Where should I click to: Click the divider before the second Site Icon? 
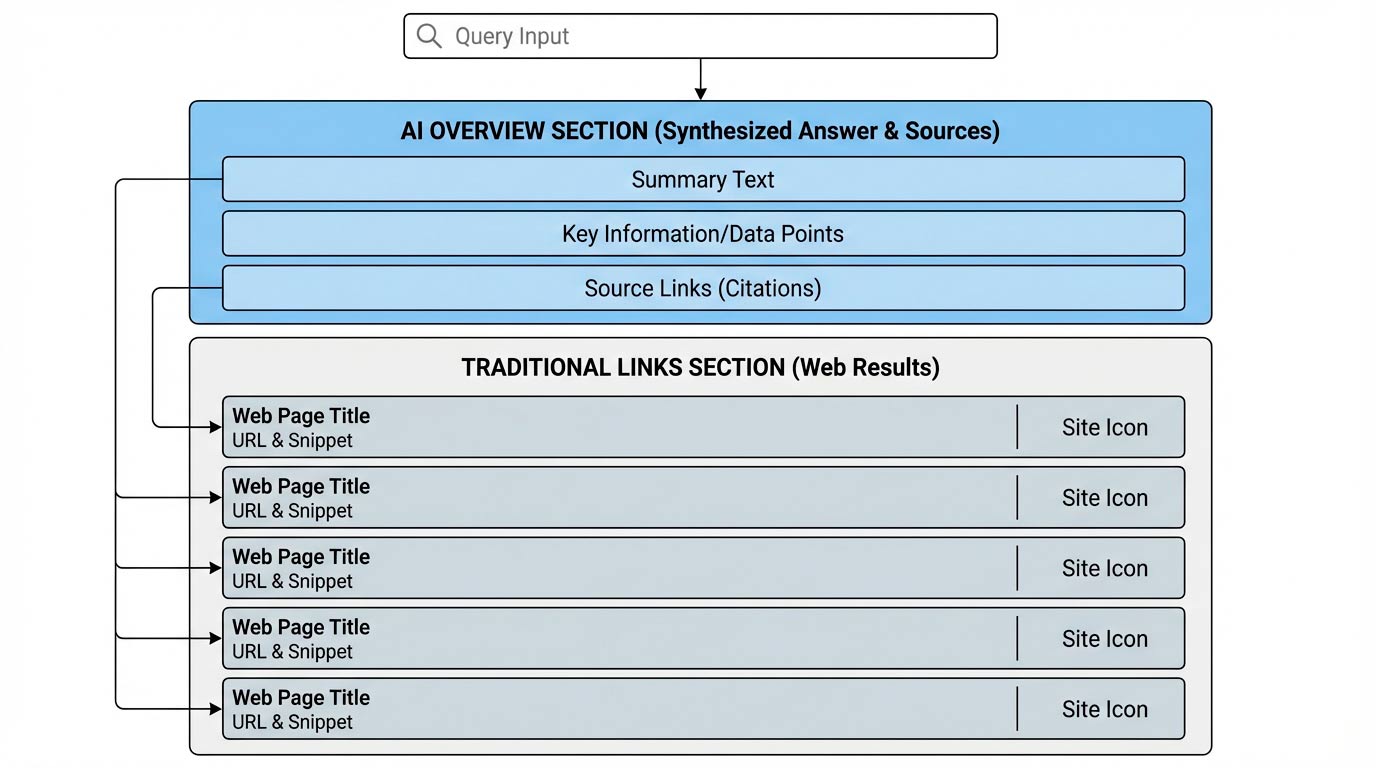click(1017, 497)
